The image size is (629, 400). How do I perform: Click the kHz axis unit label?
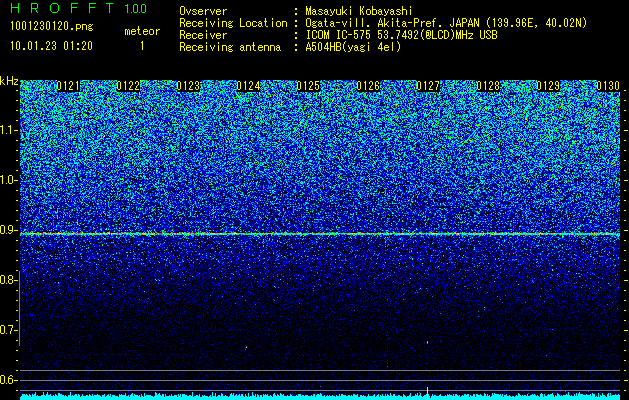pyautogui.click(x=9, y=81)
